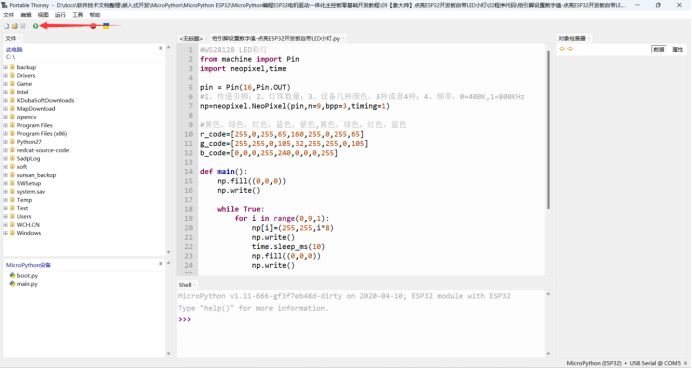The height and width of the screenshot is (368, 692).
Task: Expand the sunsan_backup folder
Action: tap(6, 175)
